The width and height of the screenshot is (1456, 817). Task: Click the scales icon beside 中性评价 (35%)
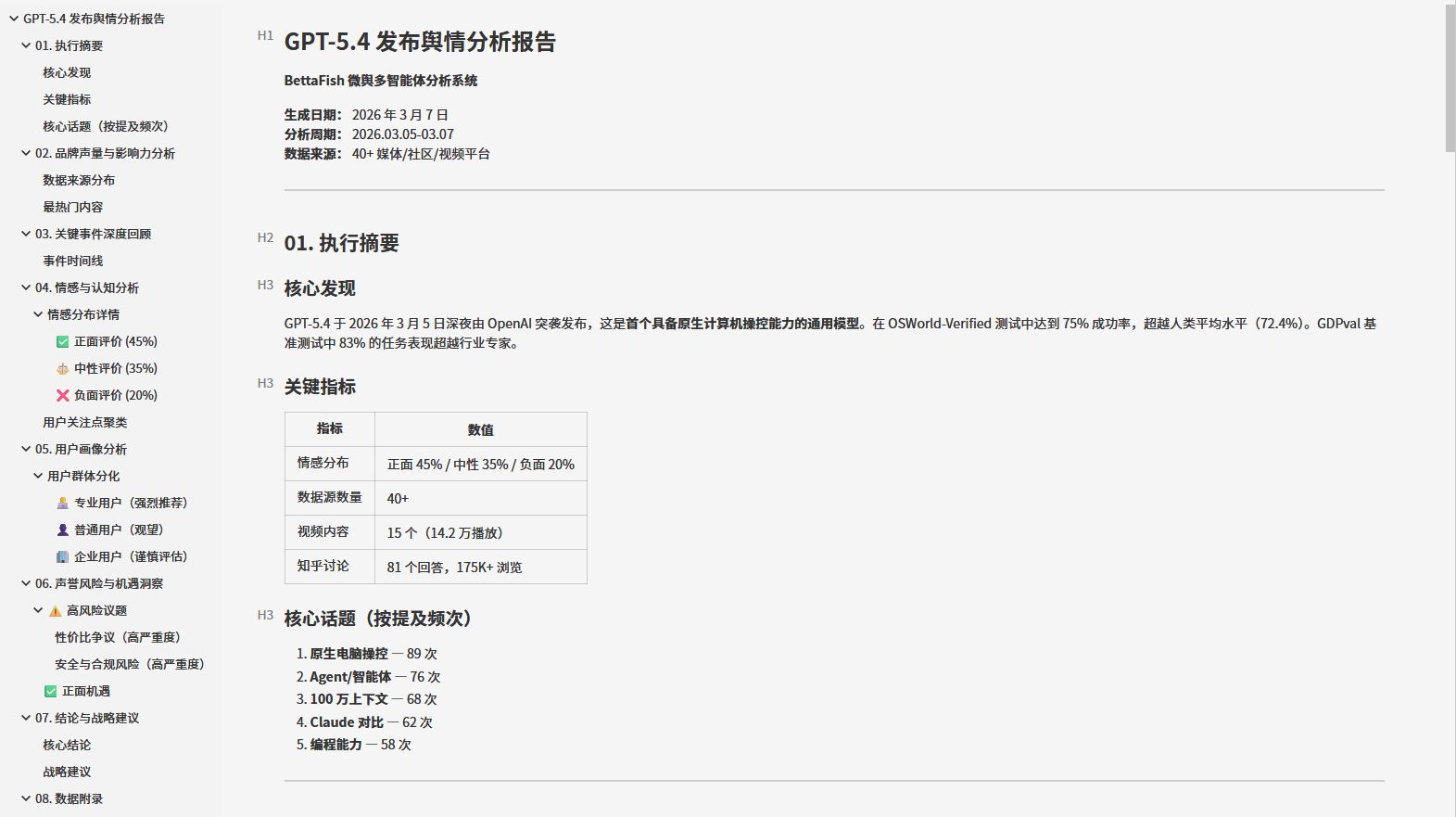63,368
